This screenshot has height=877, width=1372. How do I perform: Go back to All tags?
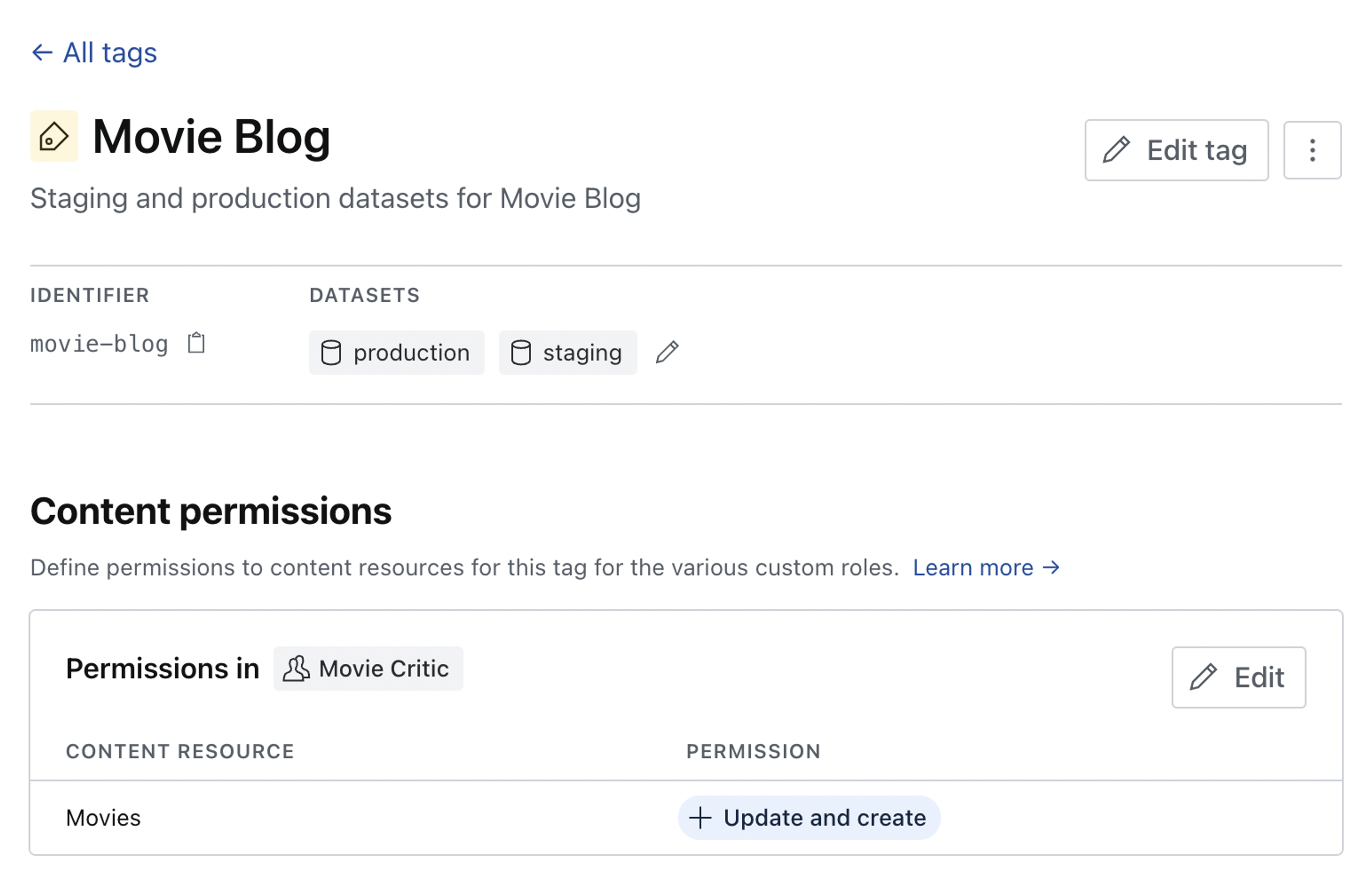[109, 53]
